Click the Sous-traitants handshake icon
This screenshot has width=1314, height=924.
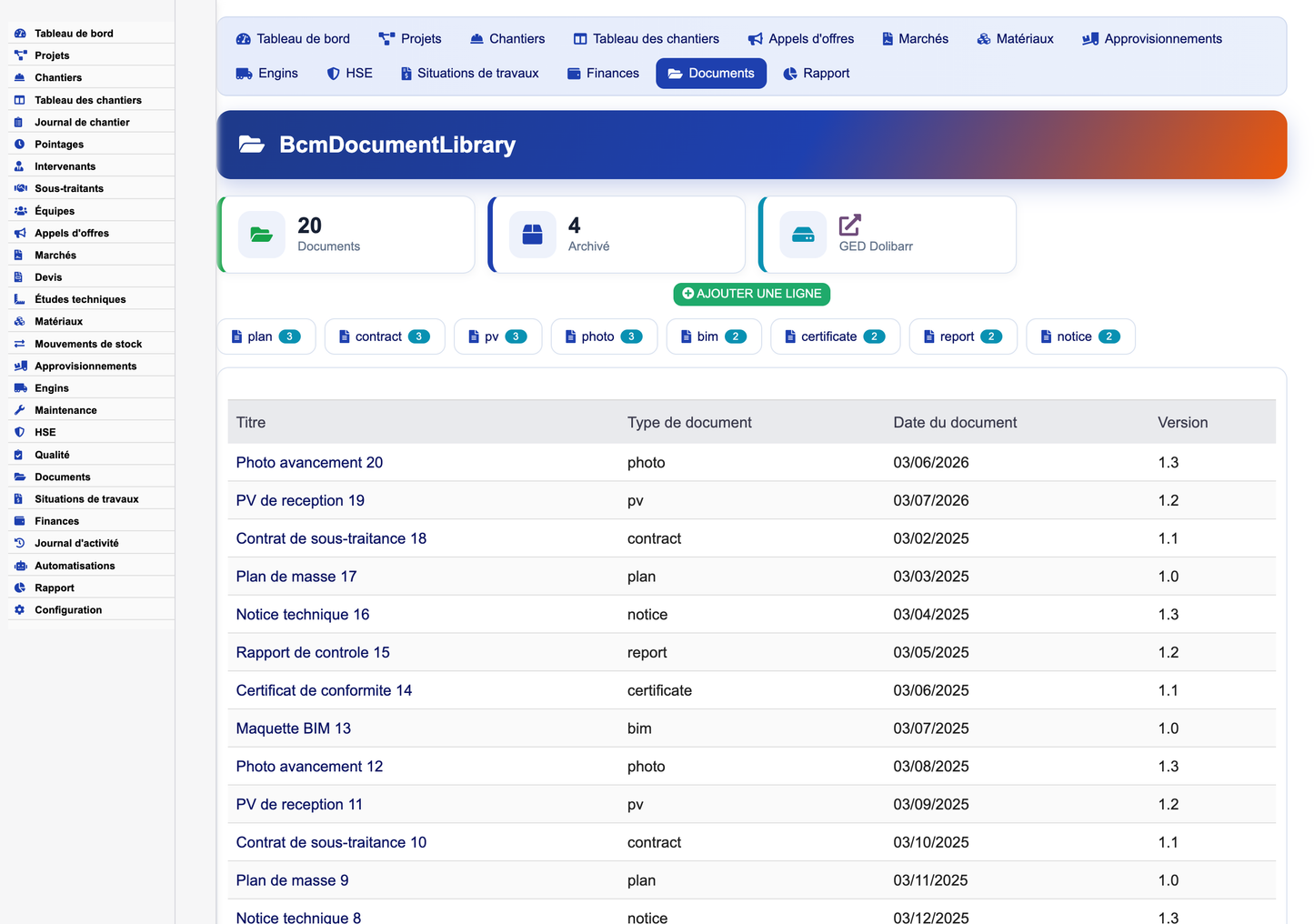(x=20, y=188)
